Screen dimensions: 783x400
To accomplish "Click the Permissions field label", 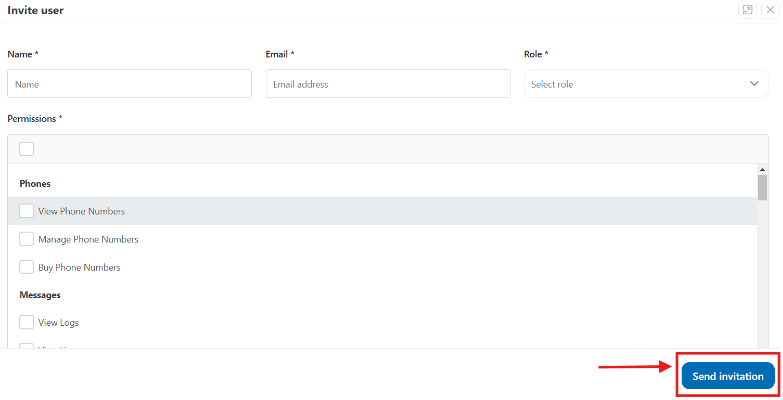I will (34, 119).
